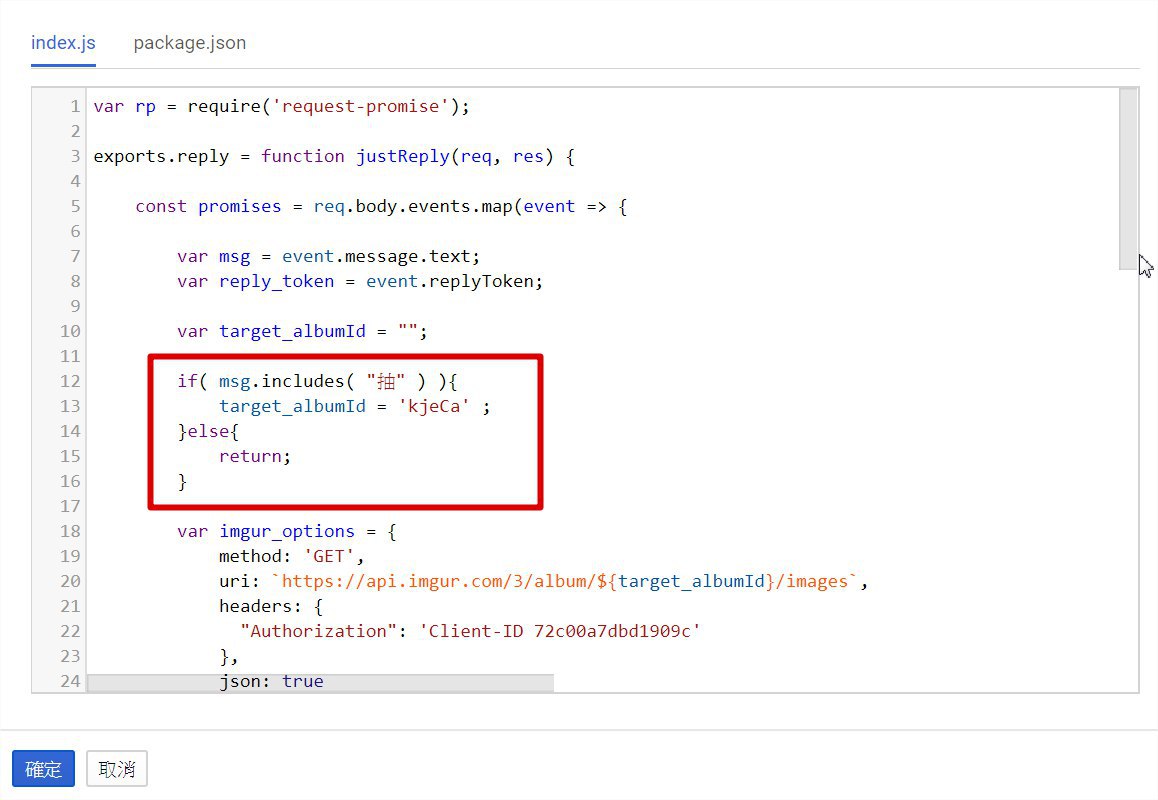
Task: Place cursor on the require('request-promise') line
Action: (280, 106)
